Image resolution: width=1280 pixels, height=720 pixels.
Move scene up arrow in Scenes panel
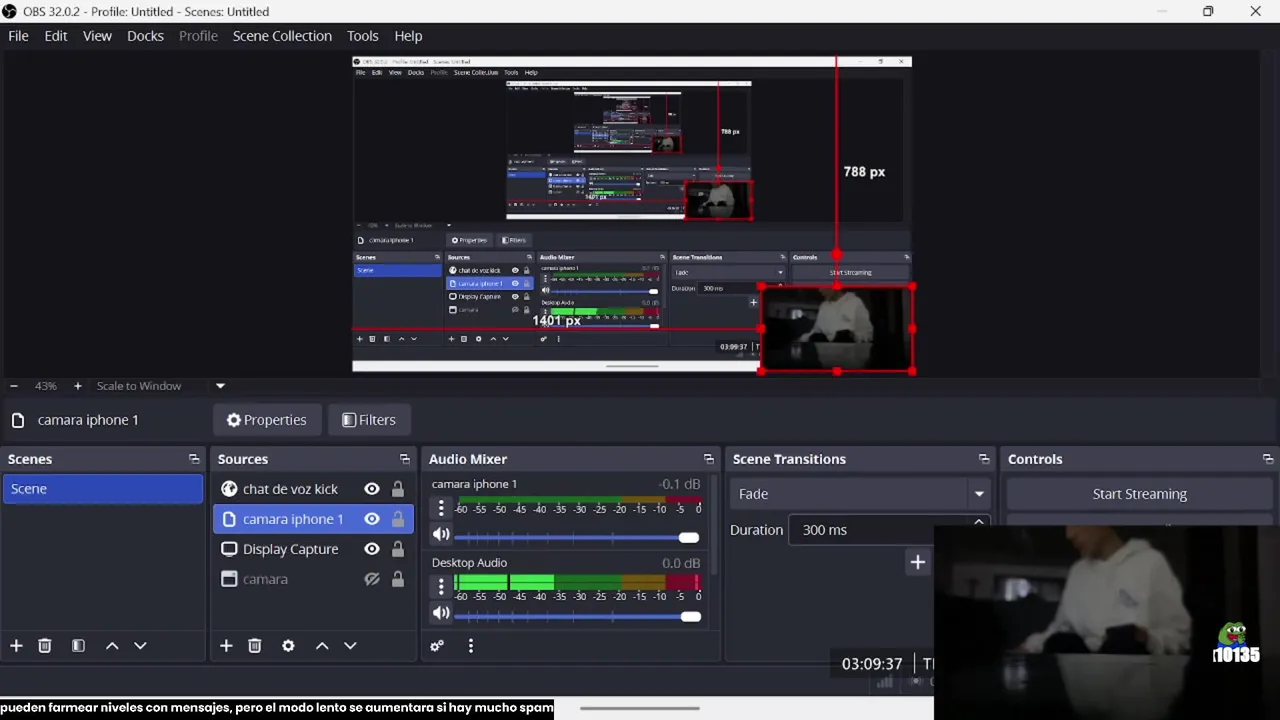tap(112, 646)
